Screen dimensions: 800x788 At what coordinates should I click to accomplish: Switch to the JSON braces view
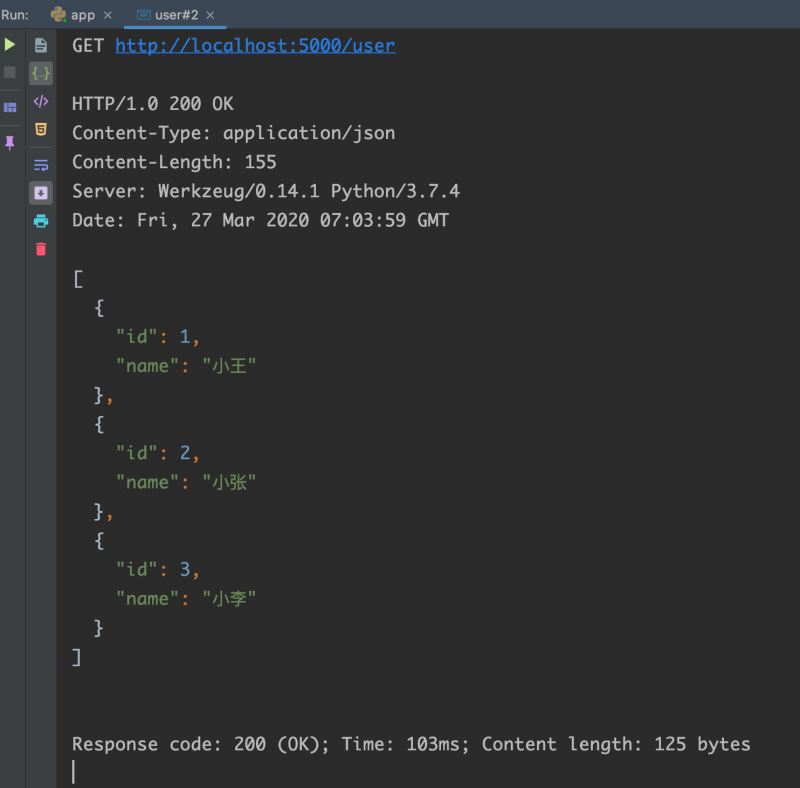pos(41,73)
